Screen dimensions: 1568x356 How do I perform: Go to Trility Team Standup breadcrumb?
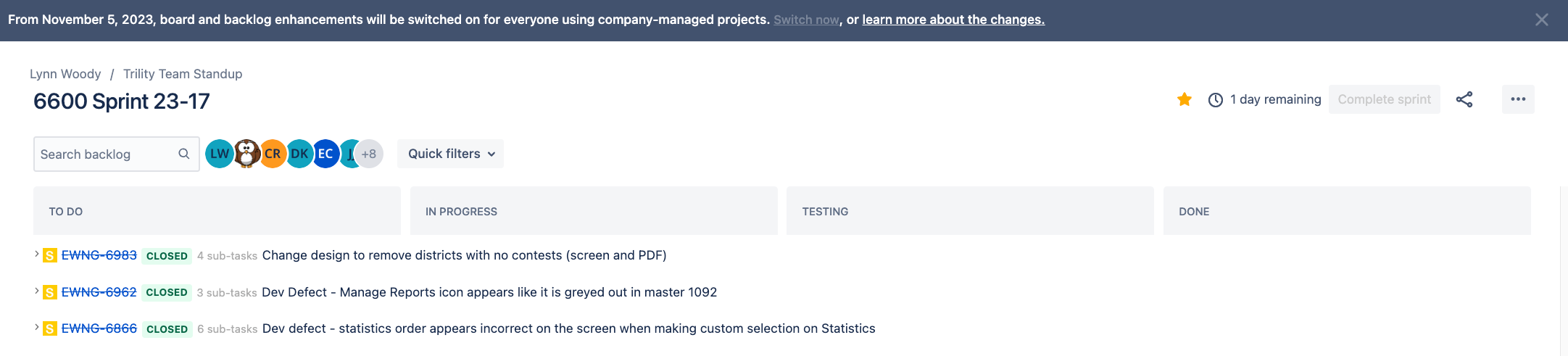tap(183, 74)
